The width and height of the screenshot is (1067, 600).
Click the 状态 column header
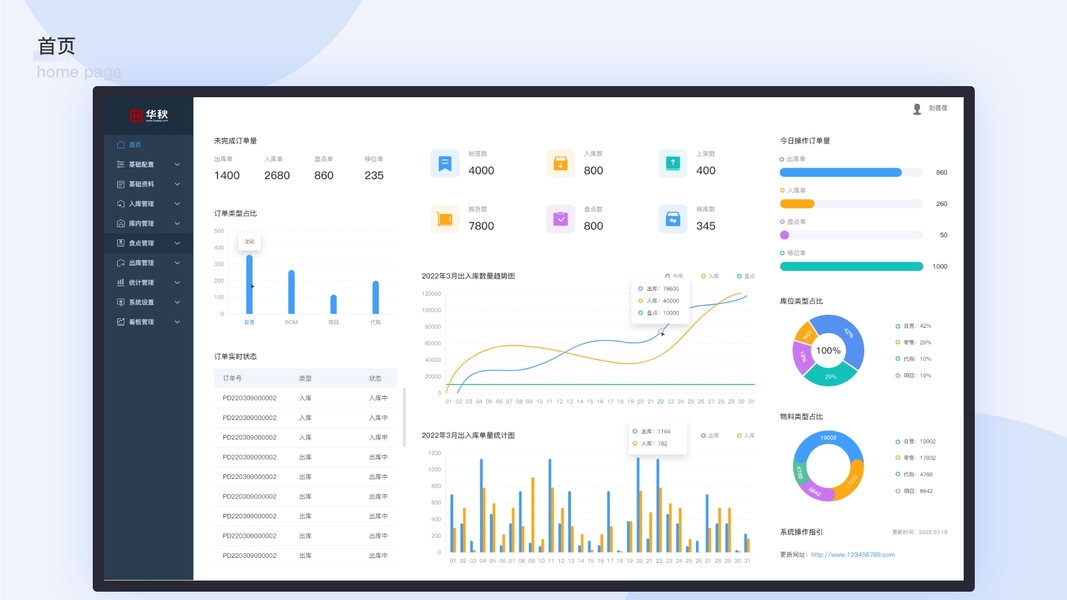click(x=375, y=378)
